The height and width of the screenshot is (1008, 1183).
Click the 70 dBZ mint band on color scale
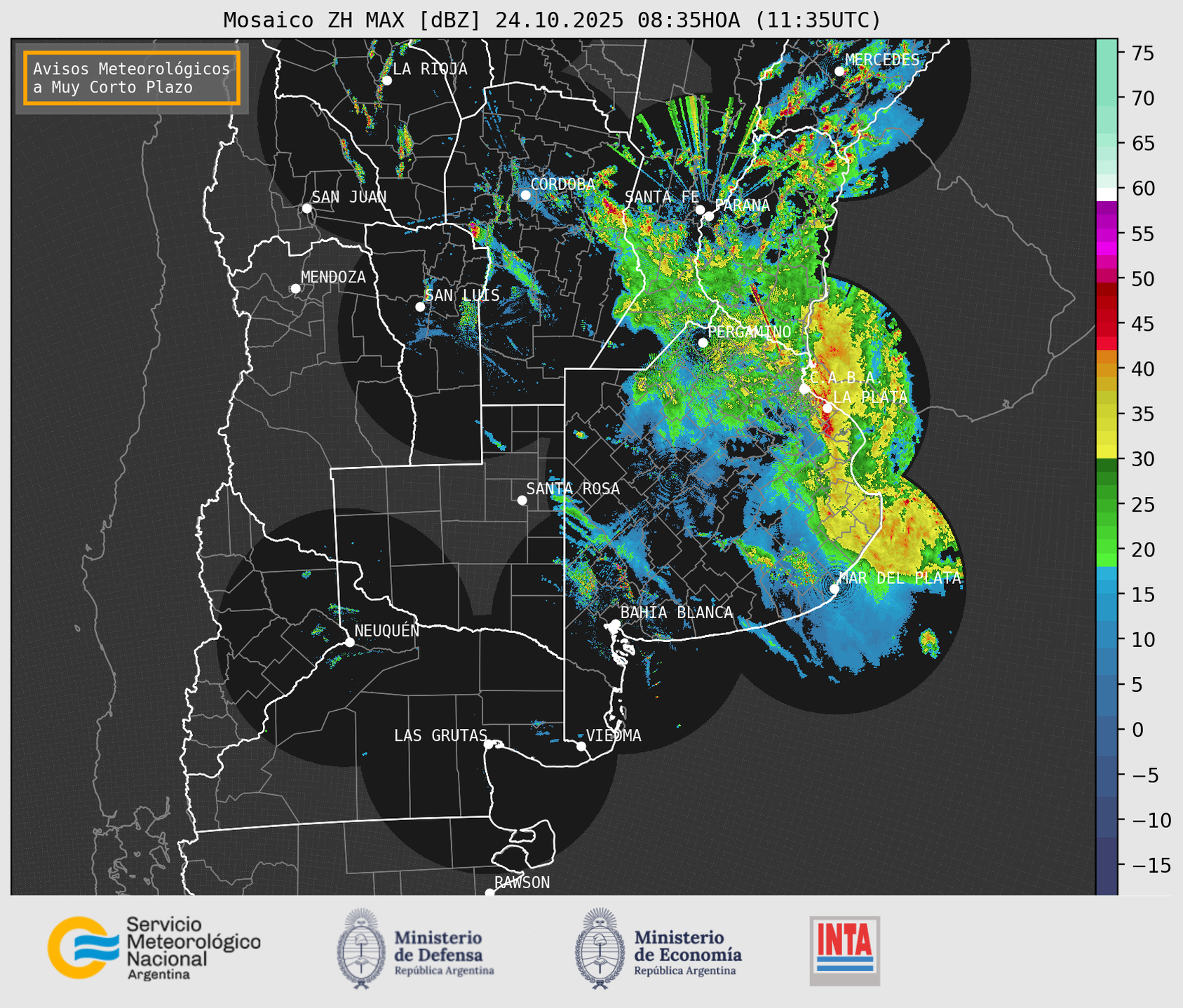click(1107, 98)
